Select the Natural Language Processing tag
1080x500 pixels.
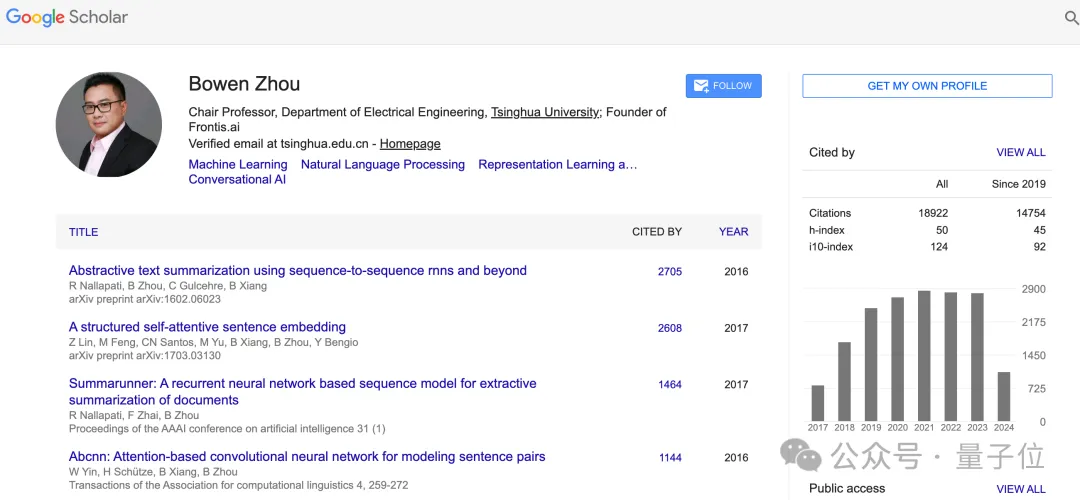tap(383, 164)
